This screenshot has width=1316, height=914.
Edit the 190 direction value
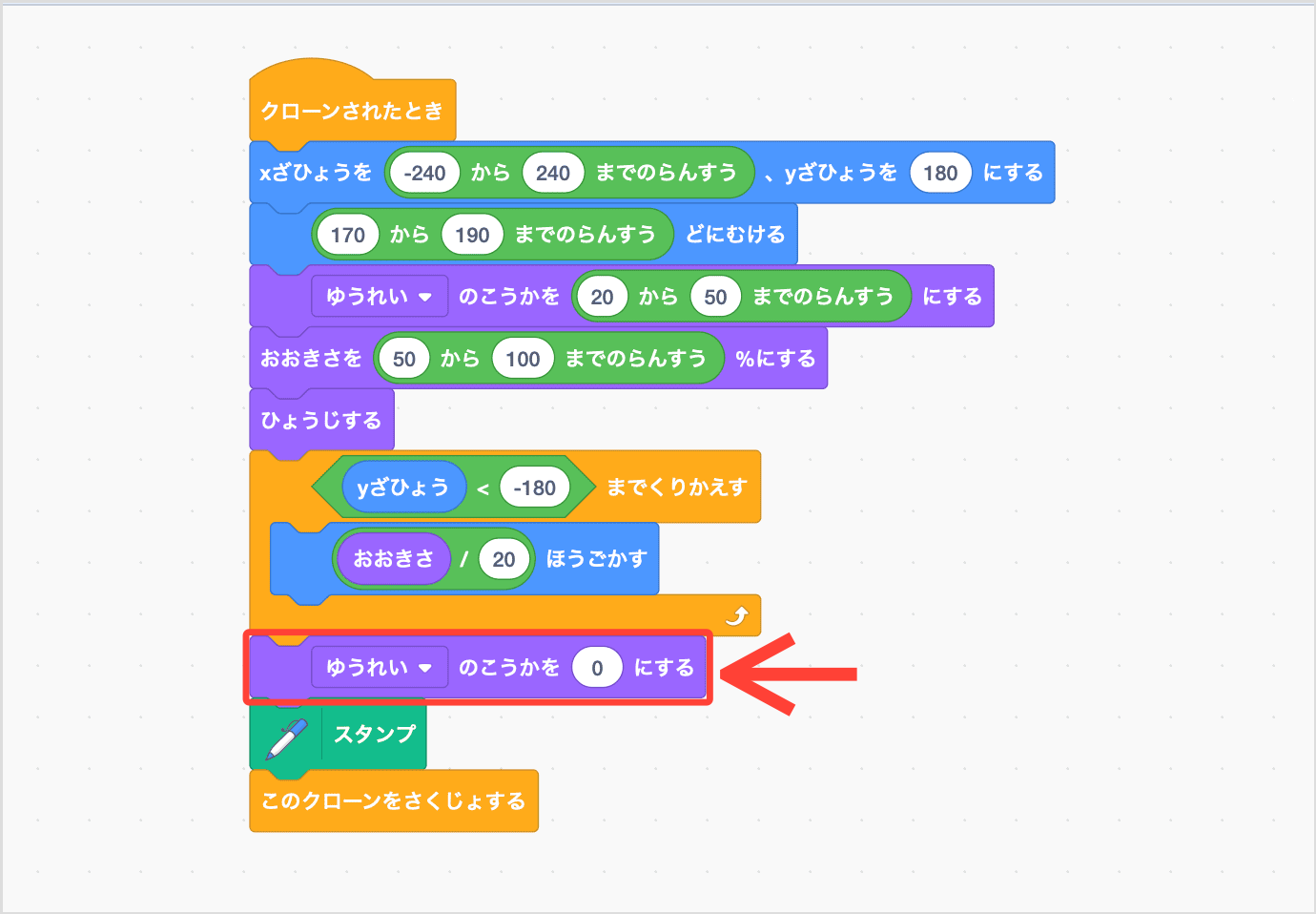(x=472, y=235)
